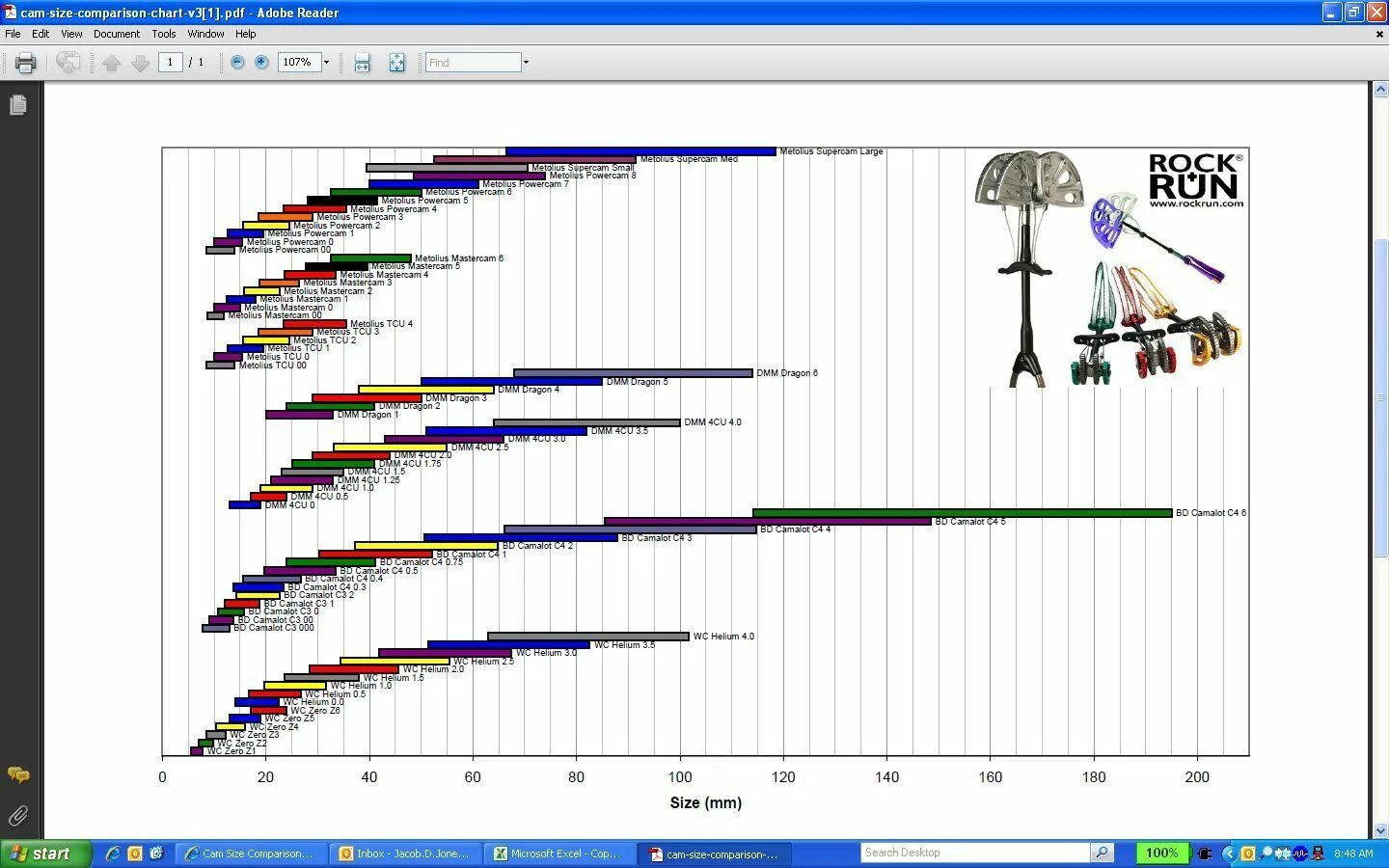The height and width of the screenshot is (868, 1389).
Task: Click the 107% zoom value field
Action: (x=298, y=63)
